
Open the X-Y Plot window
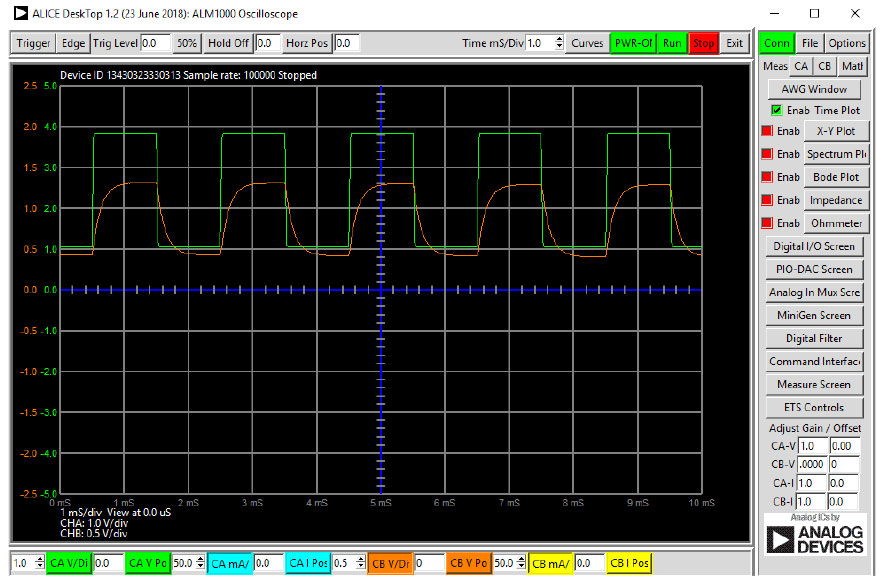tap(836, 131)
